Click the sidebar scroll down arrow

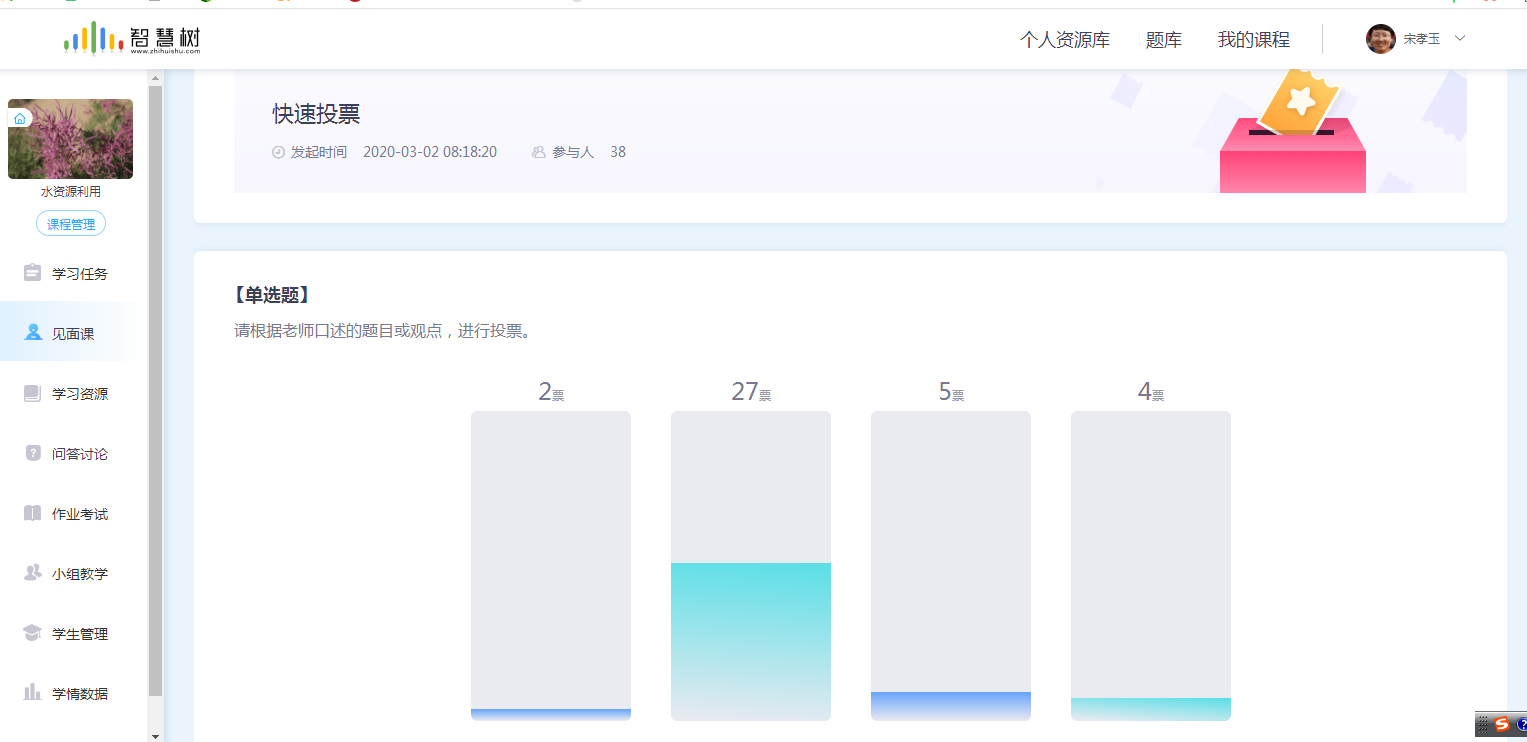(155, 735)
